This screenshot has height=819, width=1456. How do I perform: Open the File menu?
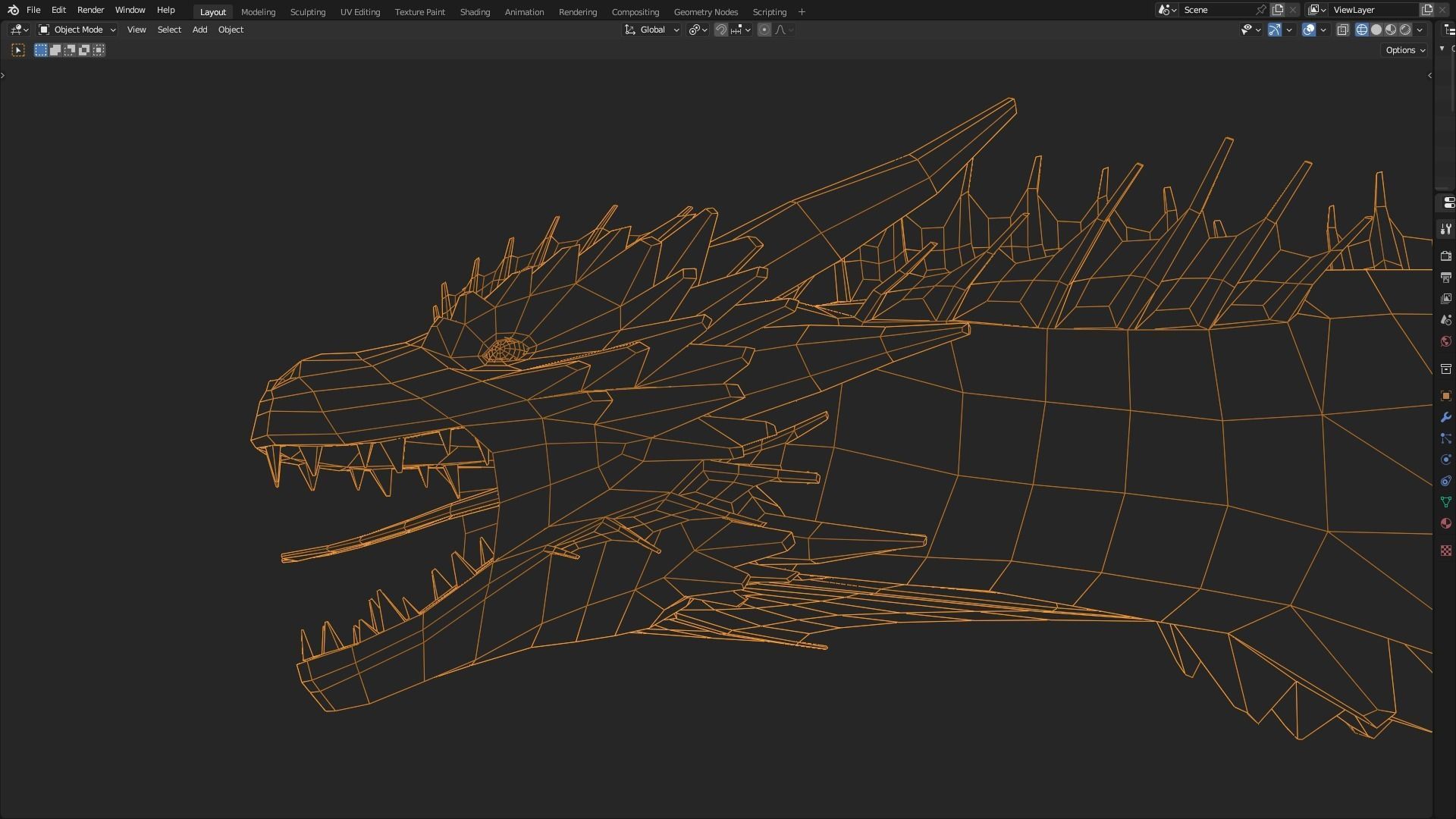point(33,10)
